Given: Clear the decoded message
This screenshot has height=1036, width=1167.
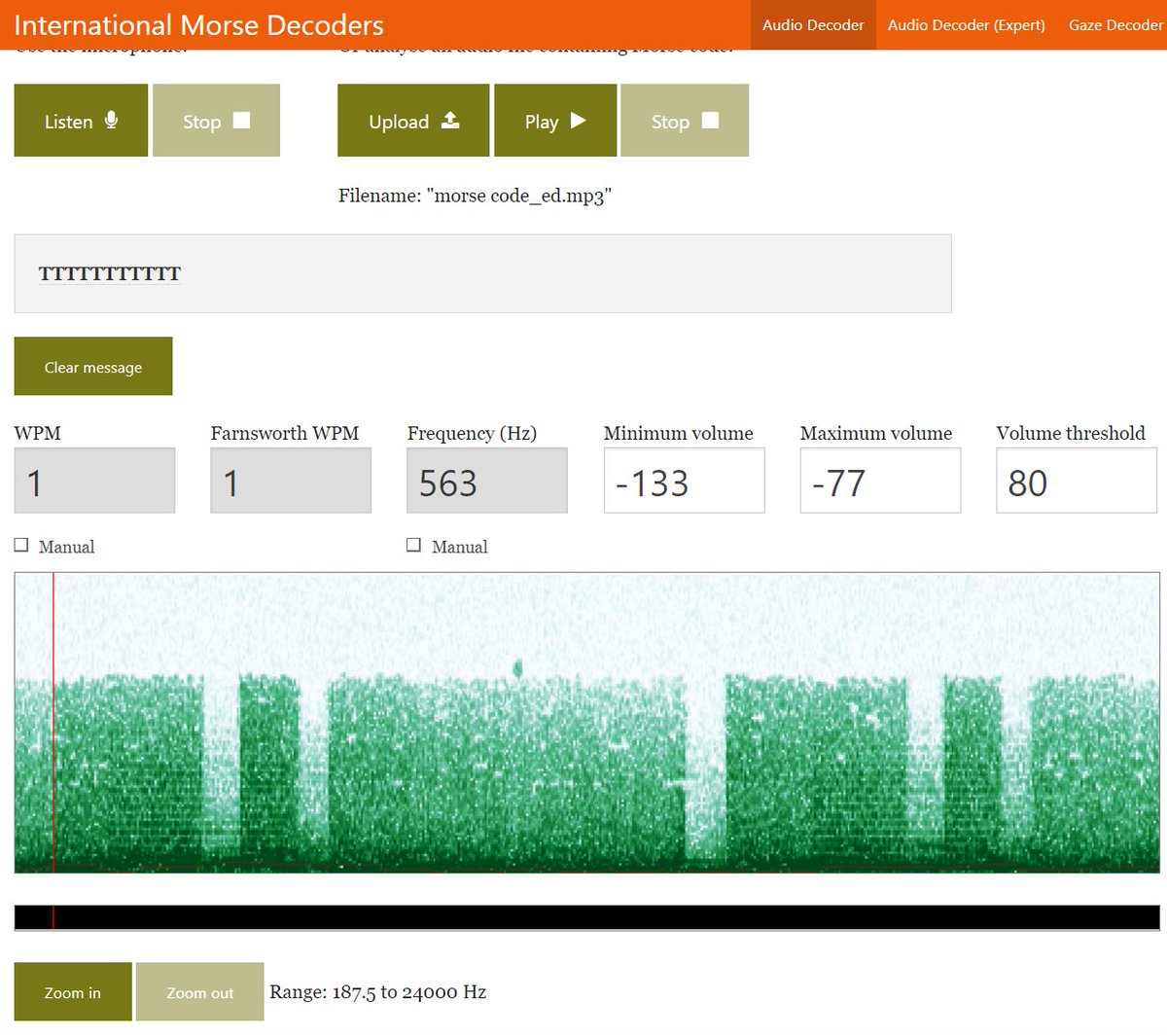Looking at the screenshot, I should [x=93, y=367].
